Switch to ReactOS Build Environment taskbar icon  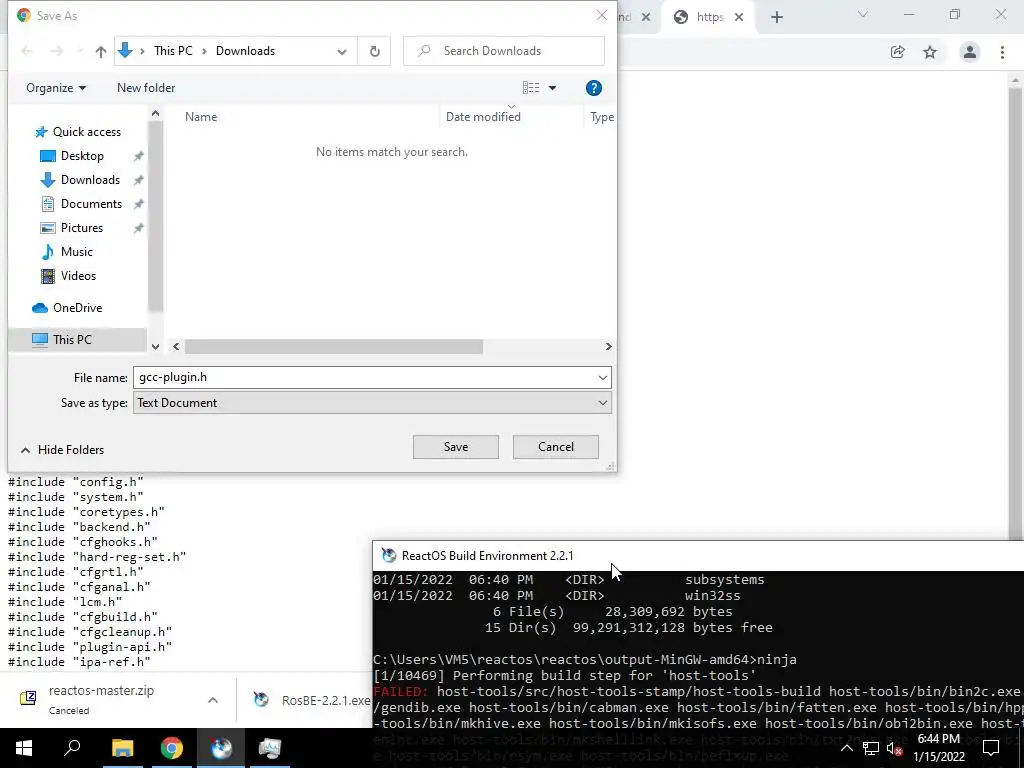221,748
